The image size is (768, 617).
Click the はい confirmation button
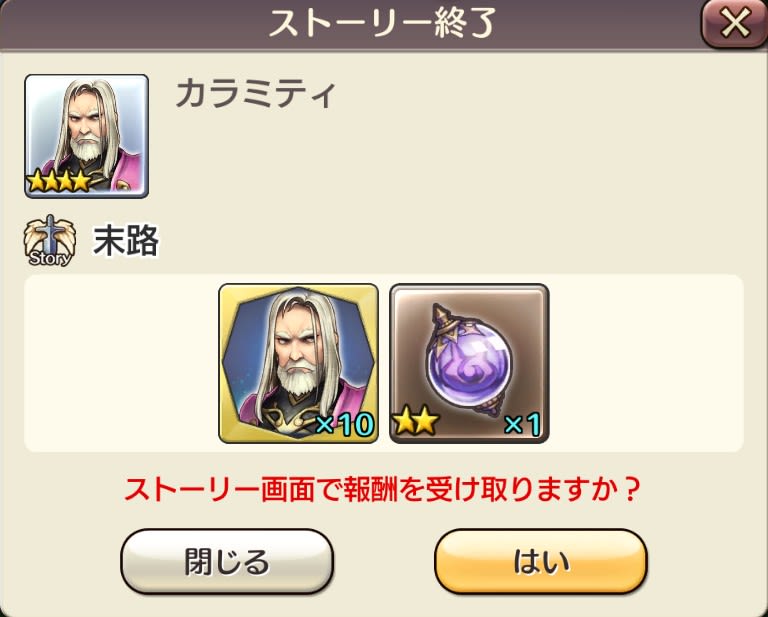[541, 561]
